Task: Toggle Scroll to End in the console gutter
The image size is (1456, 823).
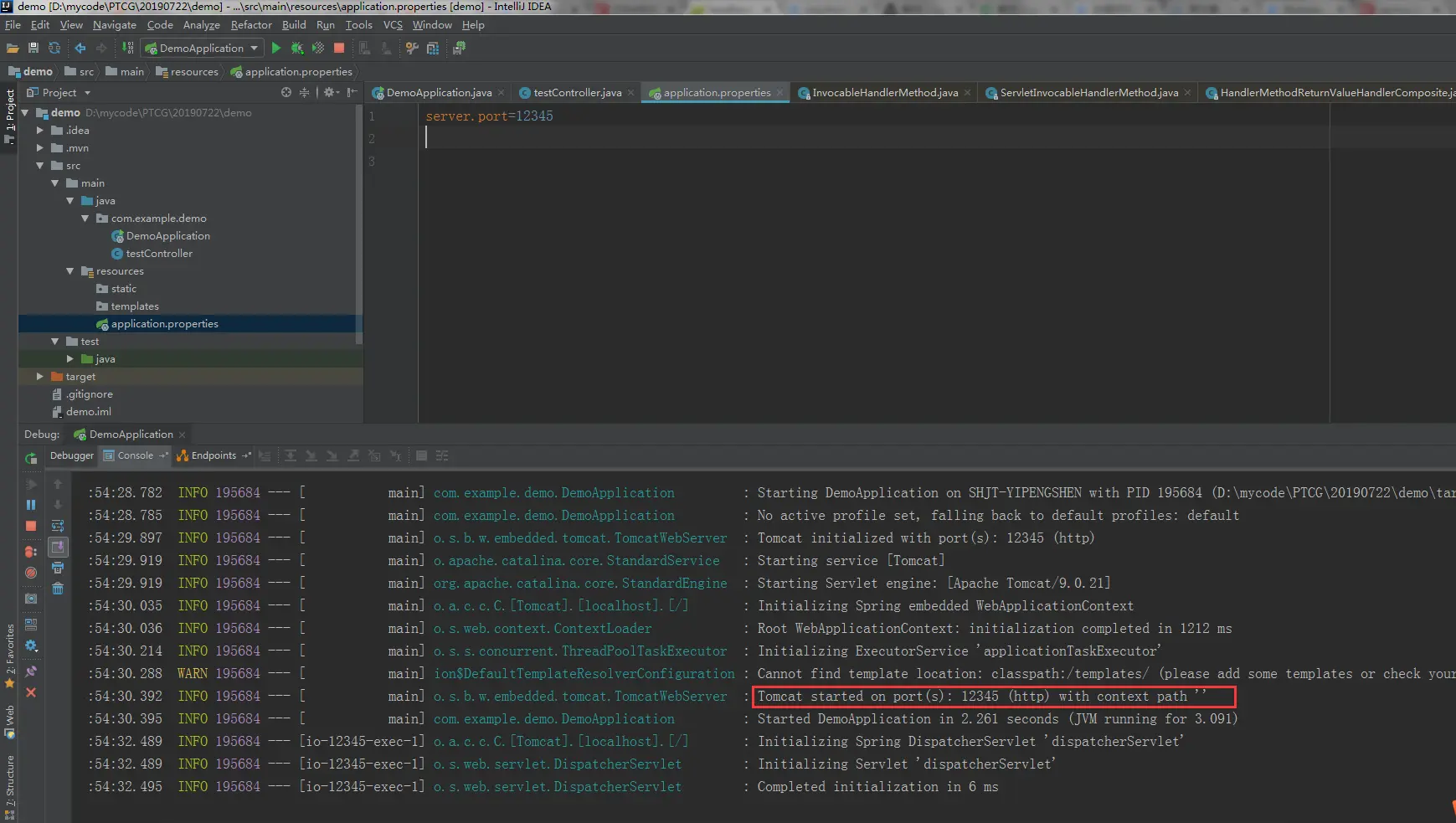Action: coord(58,547)
